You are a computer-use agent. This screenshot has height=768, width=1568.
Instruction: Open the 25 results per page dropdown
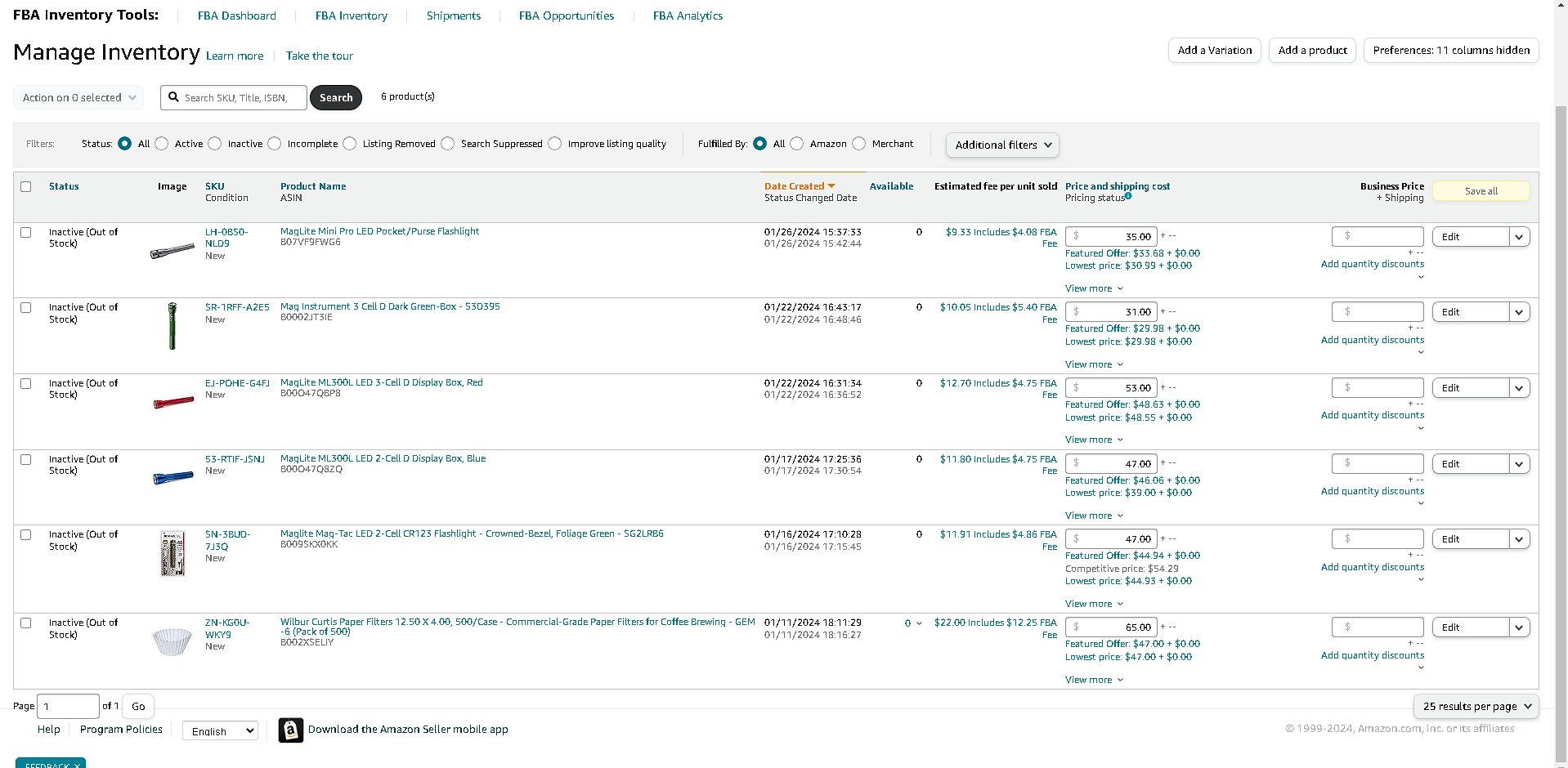(x=1476, y=706)
